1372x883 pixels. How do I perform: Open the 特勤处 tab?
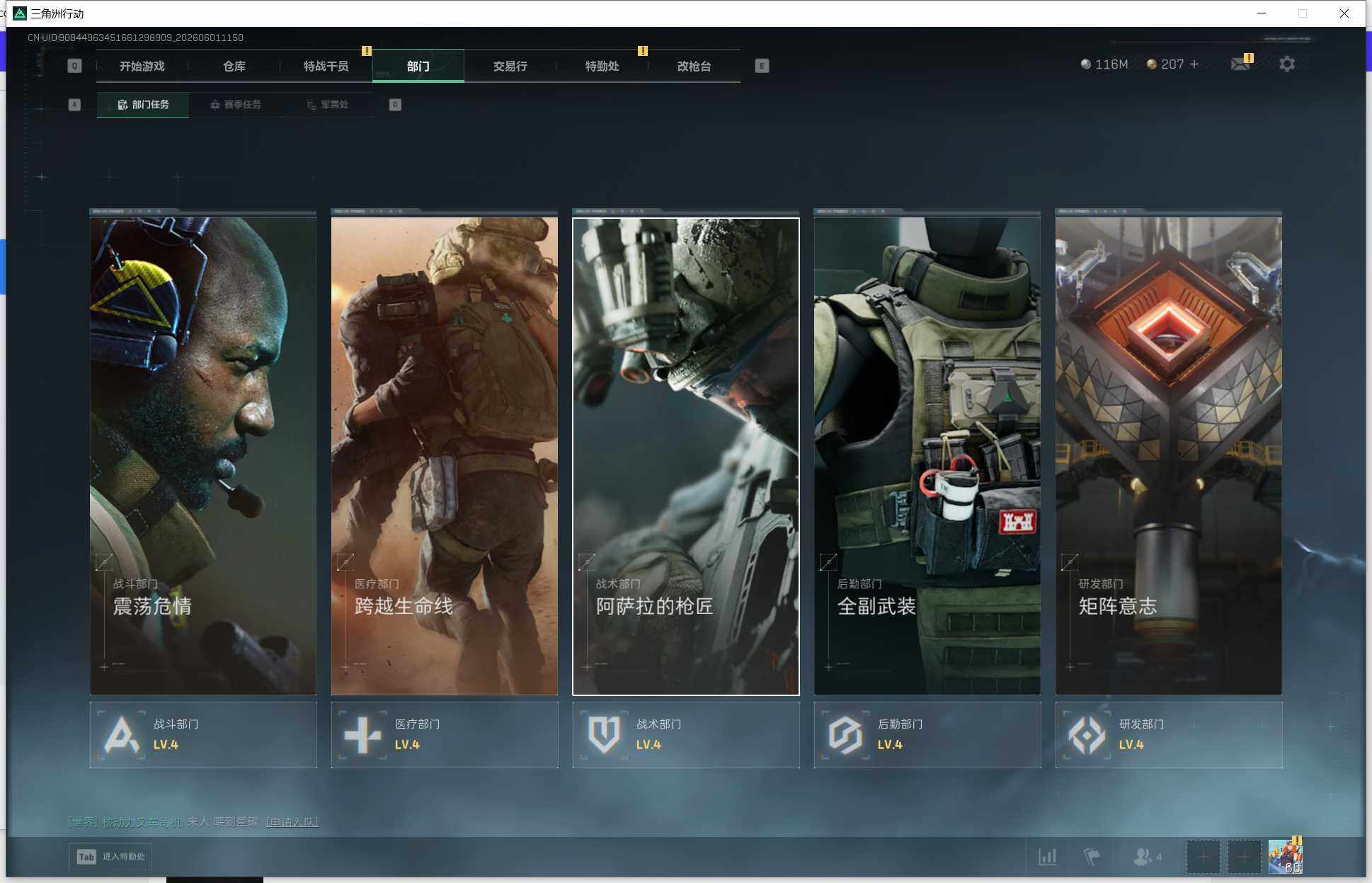(602, 66)
